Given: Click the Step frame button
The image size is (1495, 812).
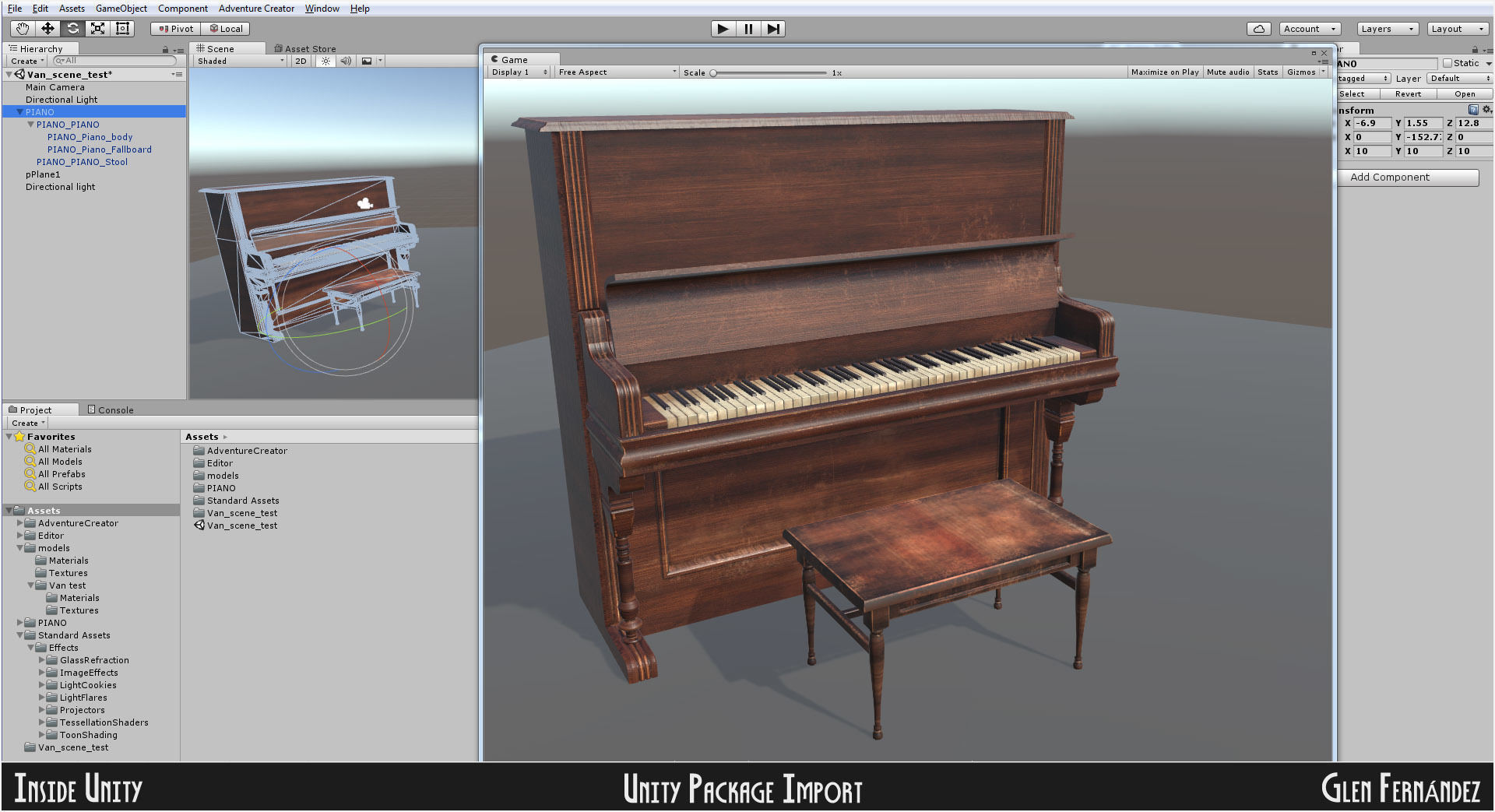Looking at the screenshot, I should [772, 29].
